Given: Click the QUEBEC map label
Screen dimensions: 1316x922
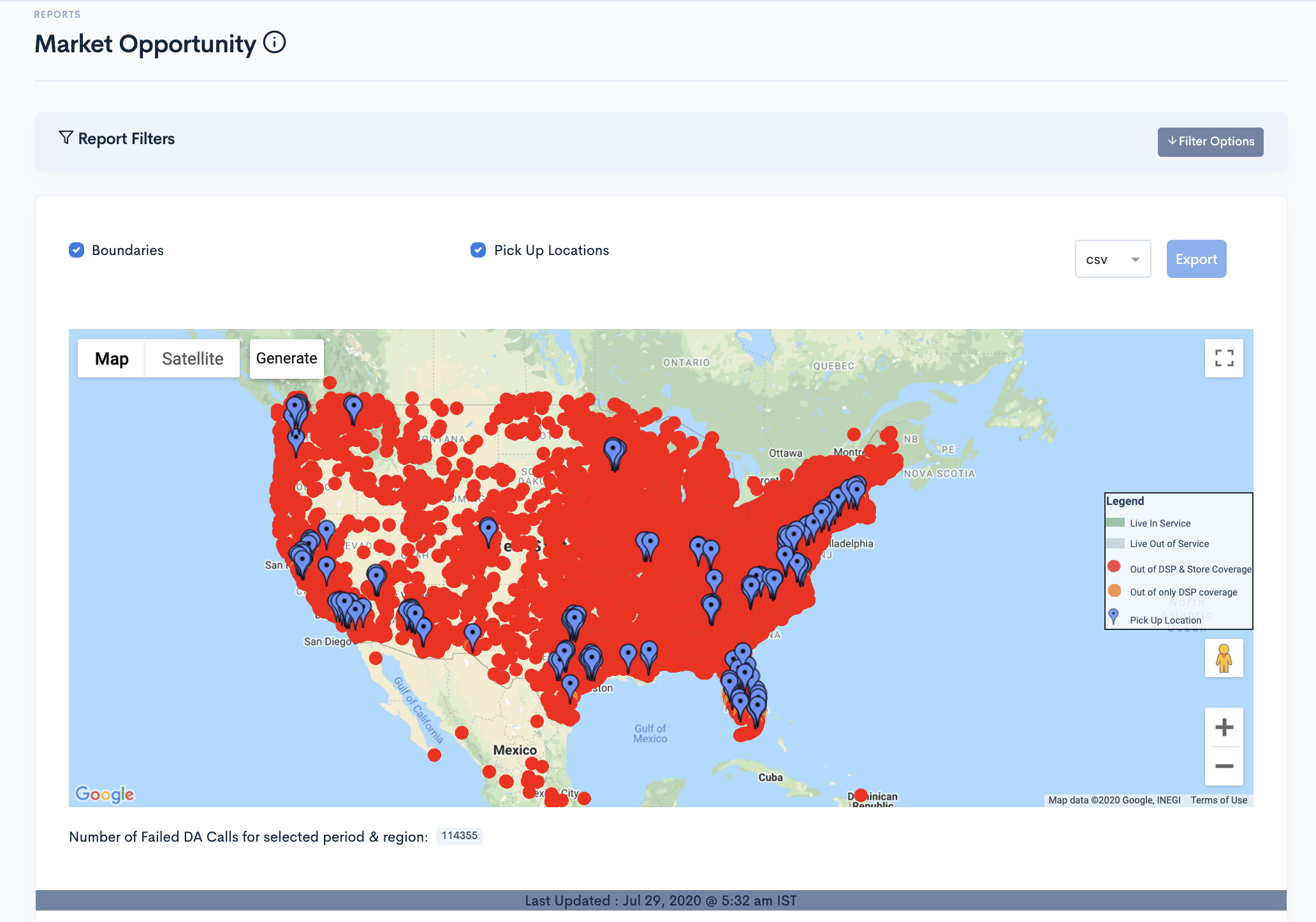Looking at the screenshot, I should tap(833, 366).
